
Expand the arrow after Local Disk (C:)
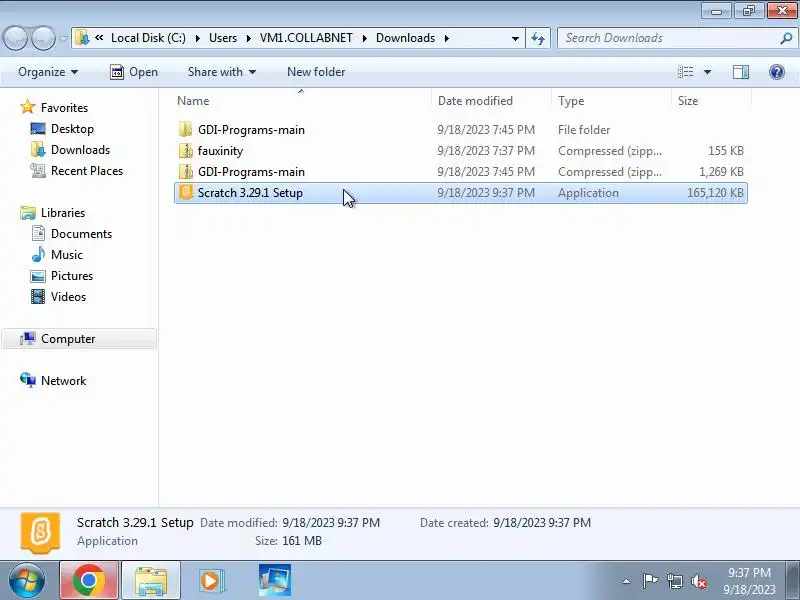pyautogui.click(x=197, y=38)
